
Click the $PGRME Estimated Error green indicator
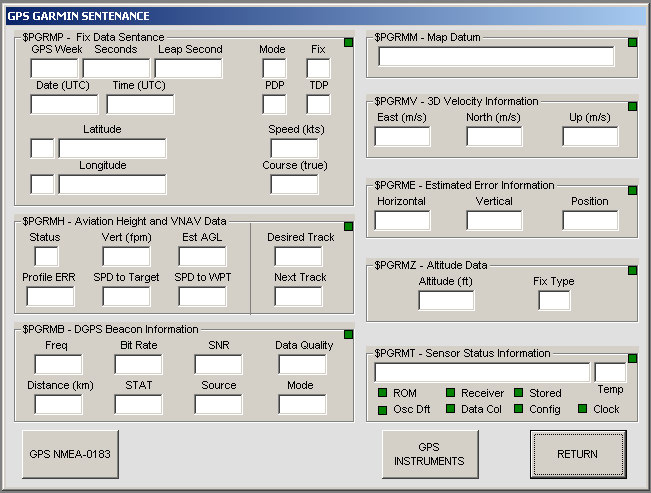[x=632, y=190]
